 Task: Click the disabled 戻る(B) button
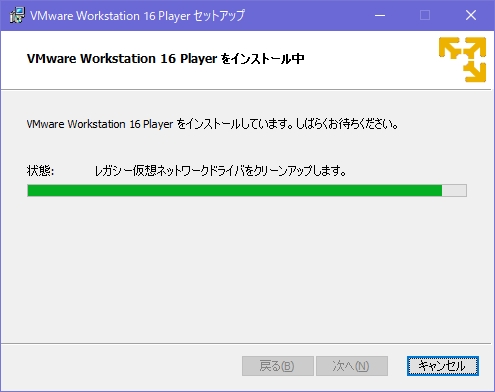pos(278,366)
